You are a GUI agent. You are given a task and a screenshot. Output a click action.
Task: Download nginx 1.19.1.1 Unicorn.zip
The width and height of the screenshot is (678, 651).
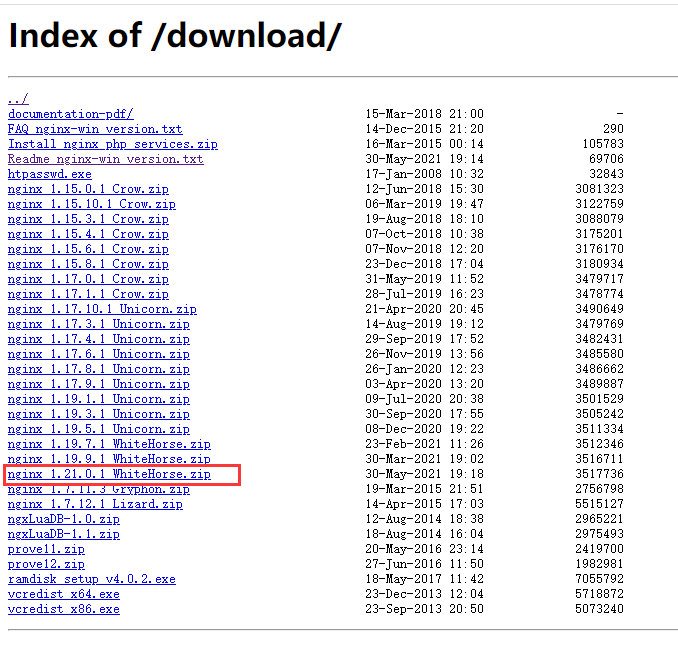coord(99,399)
